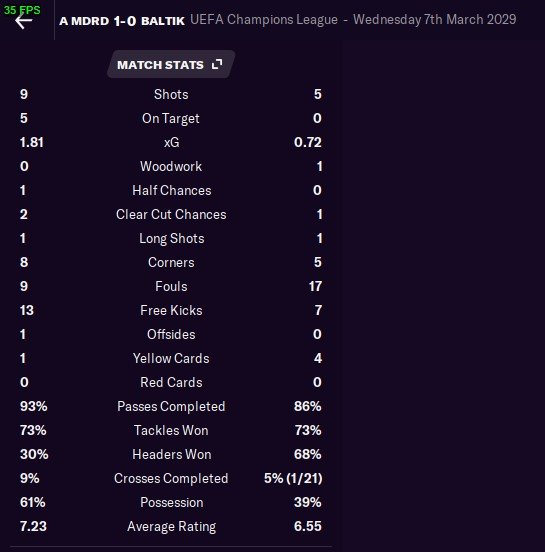Click the 5% (1/21) crosses value

tap(293, 478)
